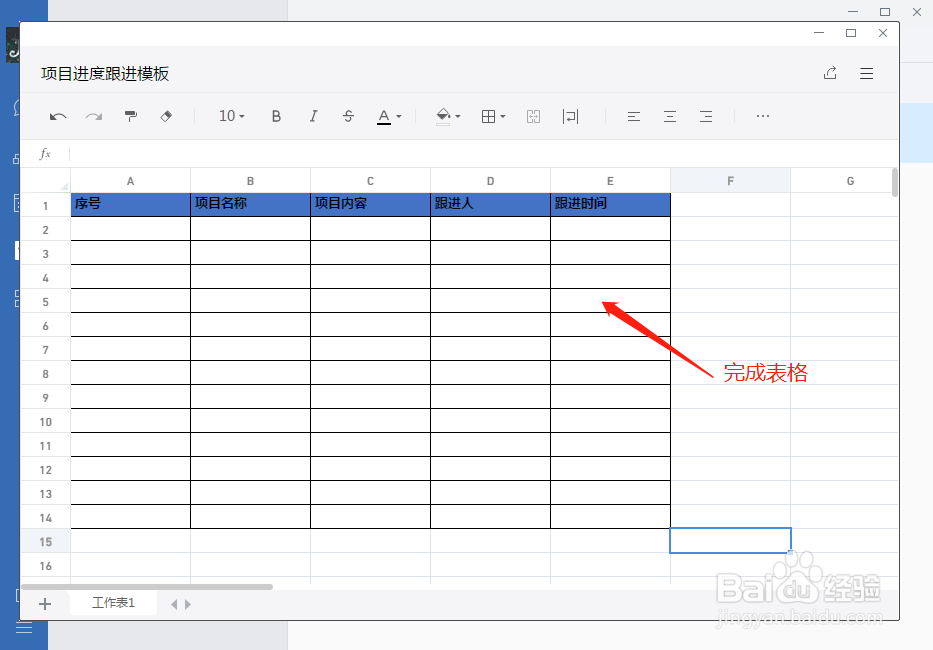Open menu icon at bottom of sidebar
The image size is (933, 650).
point(23,627)
